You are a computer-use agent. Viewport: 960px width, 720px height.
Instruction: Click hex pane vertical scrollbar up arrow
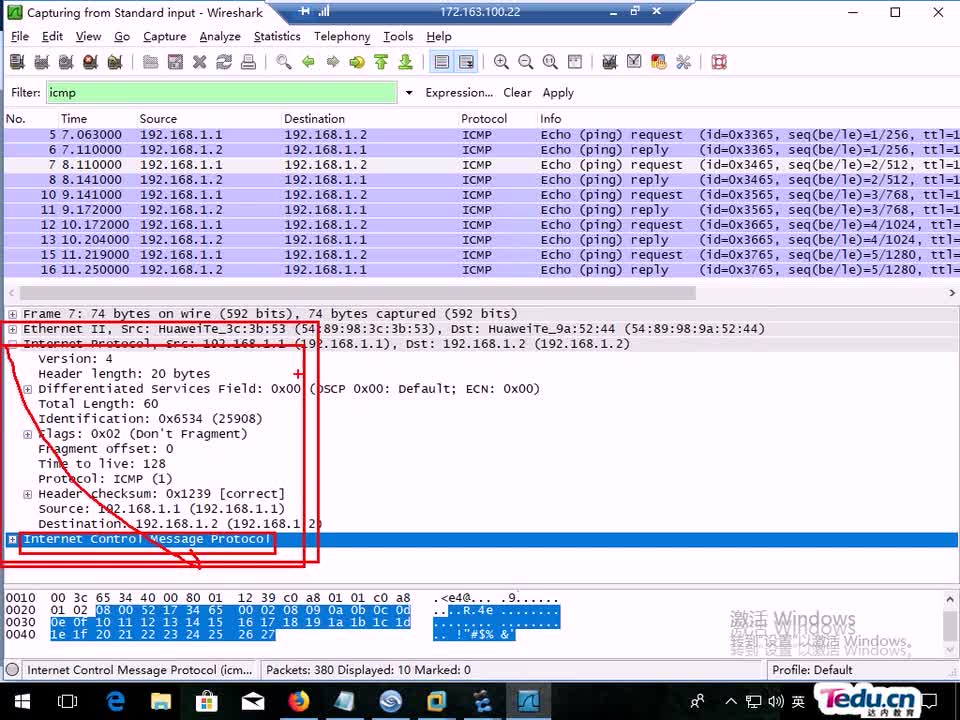point(950,599)
